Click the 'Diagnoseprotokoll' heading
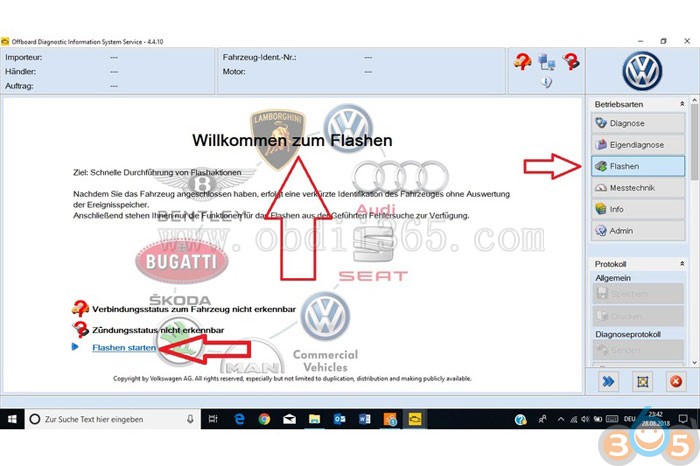Image resolution: width=700 pixels, height=466 pixels. pyautogui.click(x=628, y=334)
